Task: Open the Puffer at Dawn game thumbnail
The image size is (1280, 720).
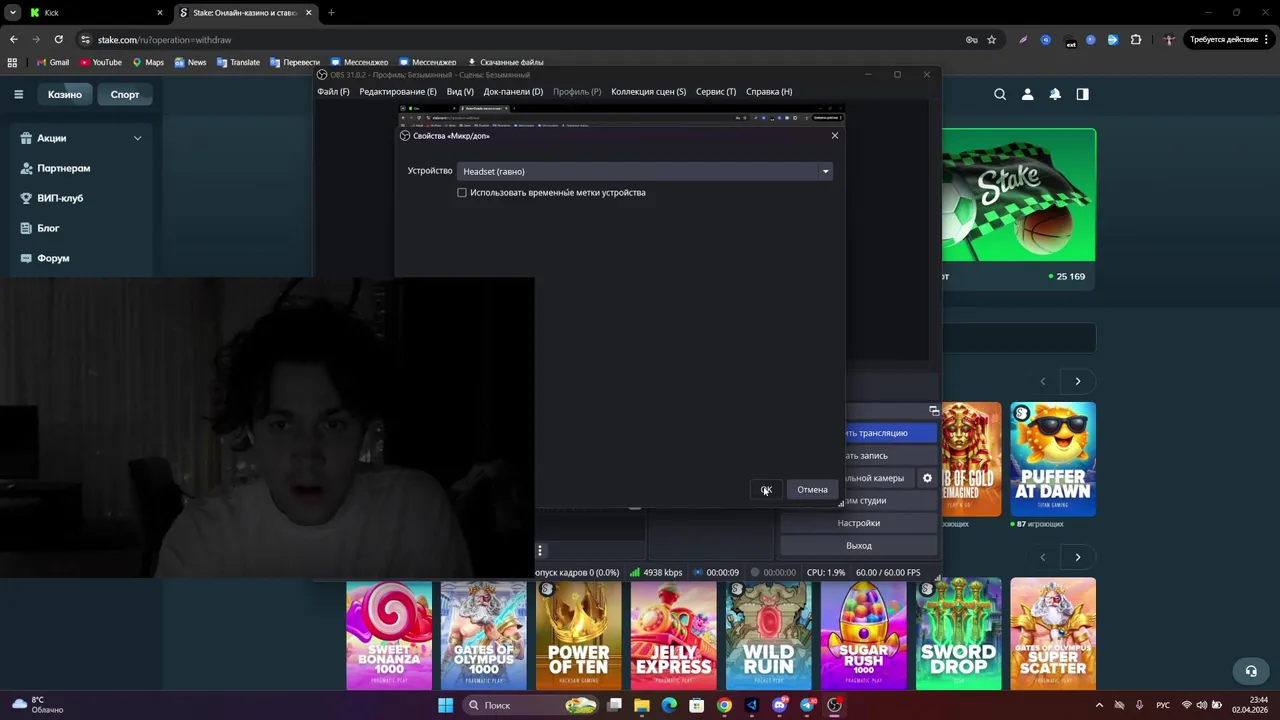Action: (x=1053, y=459)
